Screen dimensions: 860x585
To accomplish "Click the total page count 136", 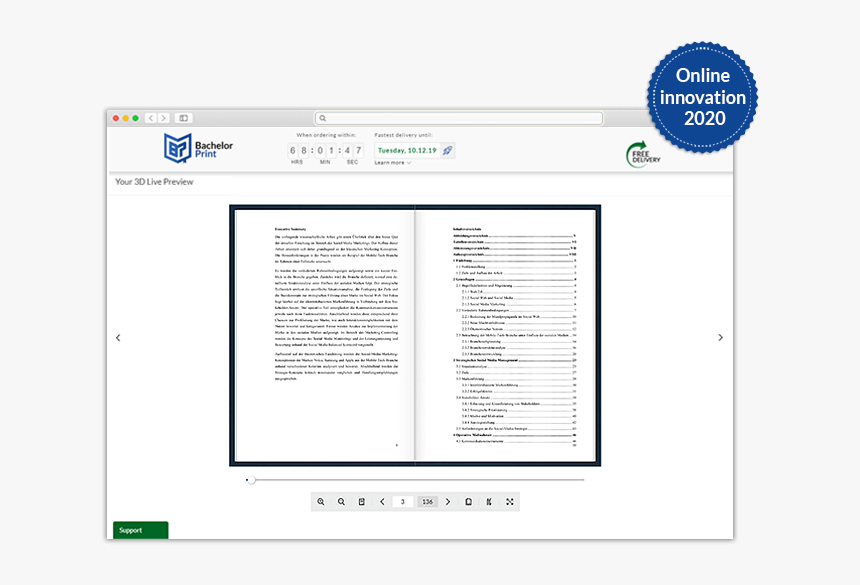I will [427, 502].
